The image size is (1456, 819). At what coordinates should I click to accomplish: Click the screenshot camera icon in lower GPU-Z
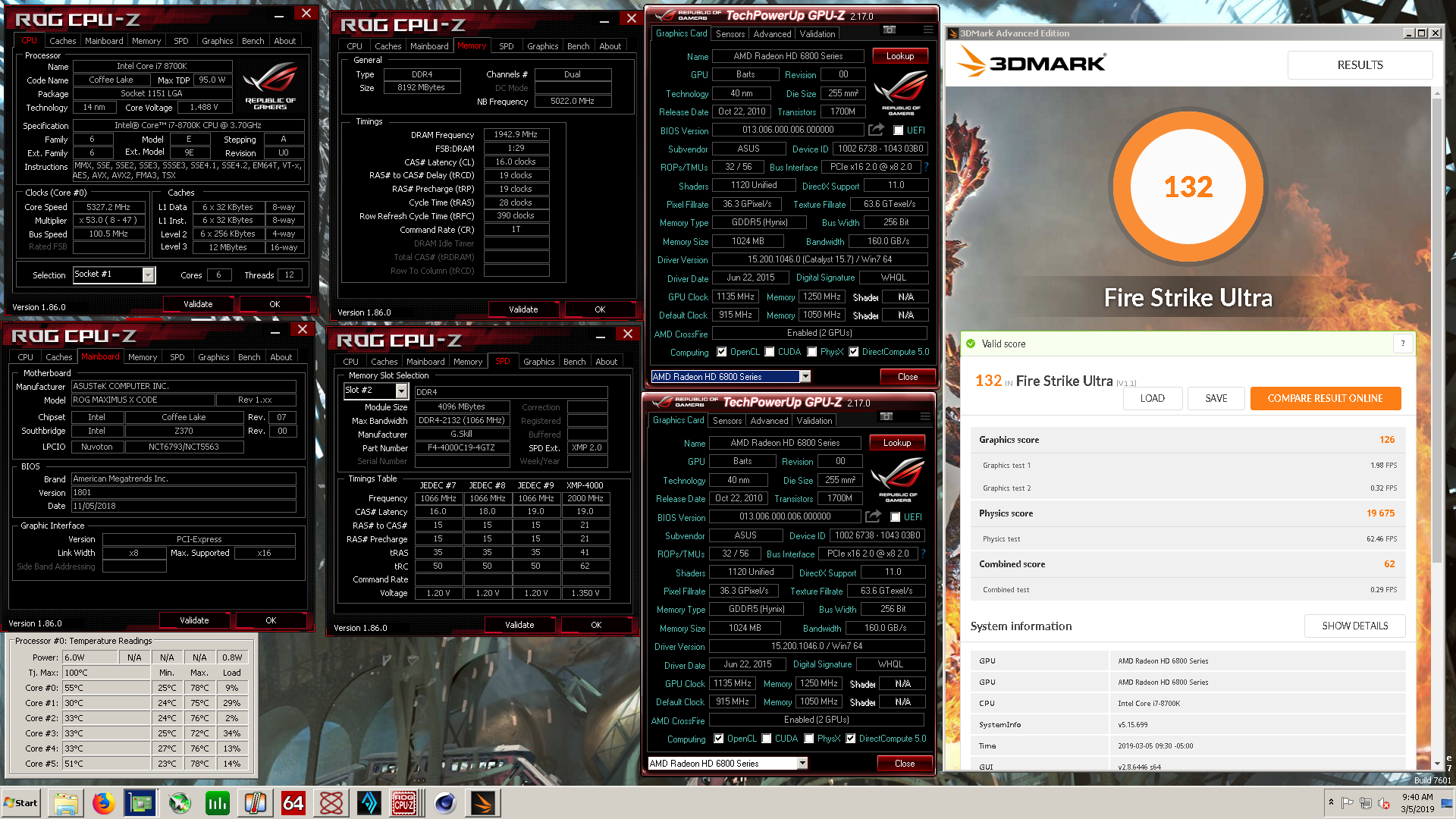click(x=886, y=417)
